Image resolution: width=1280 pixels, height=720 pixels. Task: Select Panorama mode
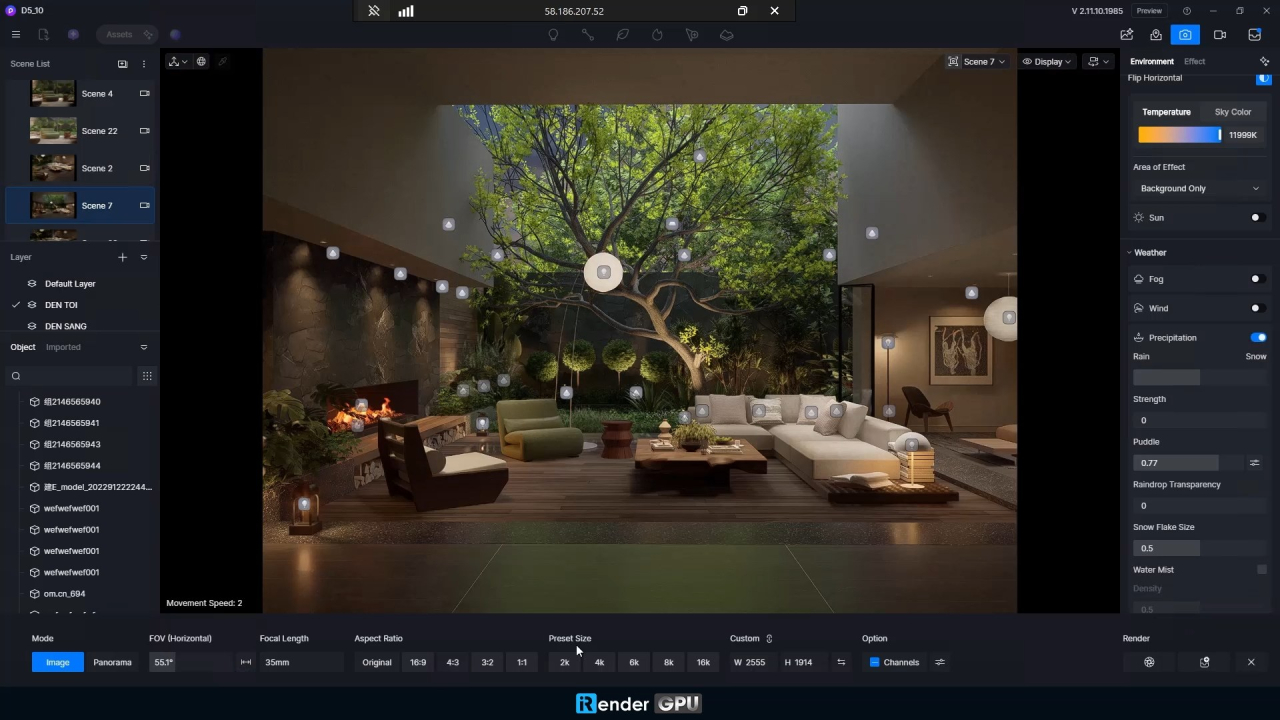[112, 662]
